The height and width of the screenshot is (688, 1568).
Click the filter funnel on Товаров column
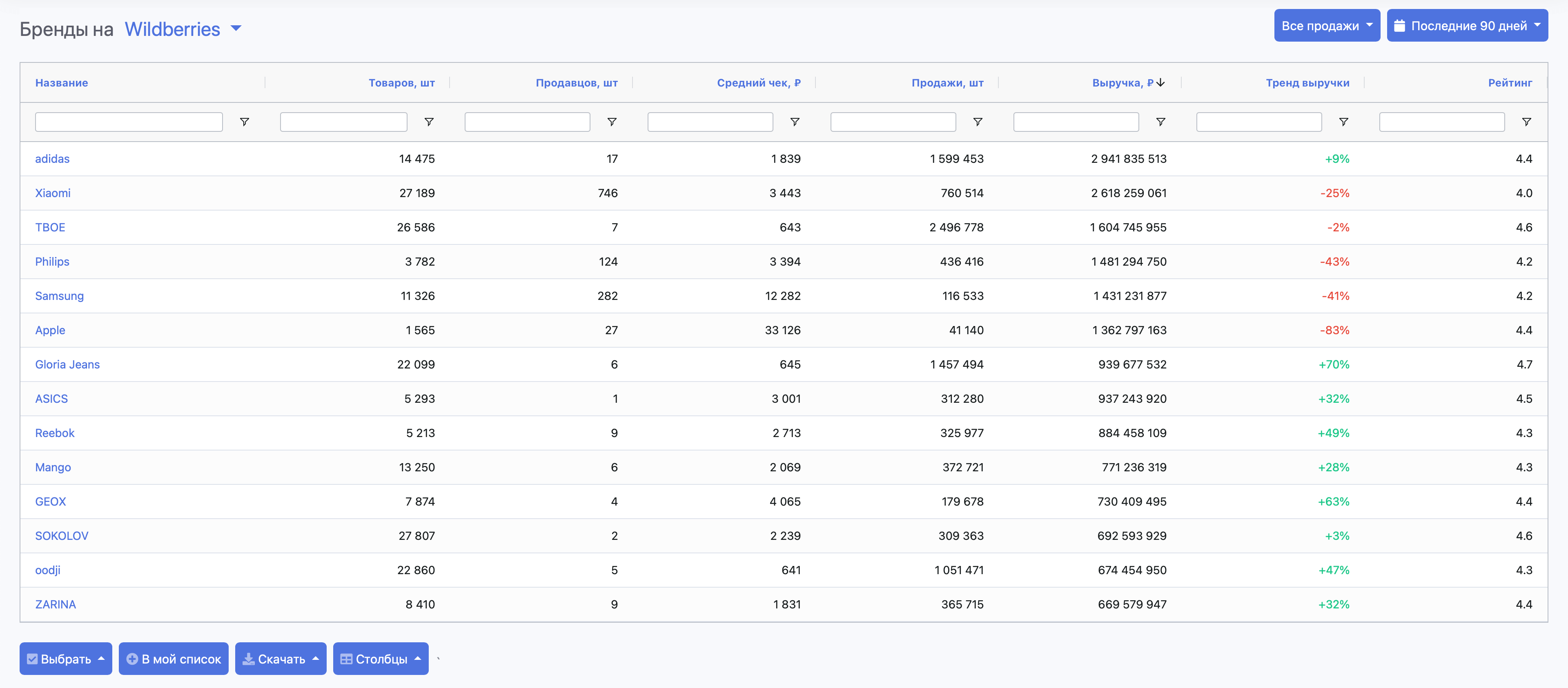[430, 122]
